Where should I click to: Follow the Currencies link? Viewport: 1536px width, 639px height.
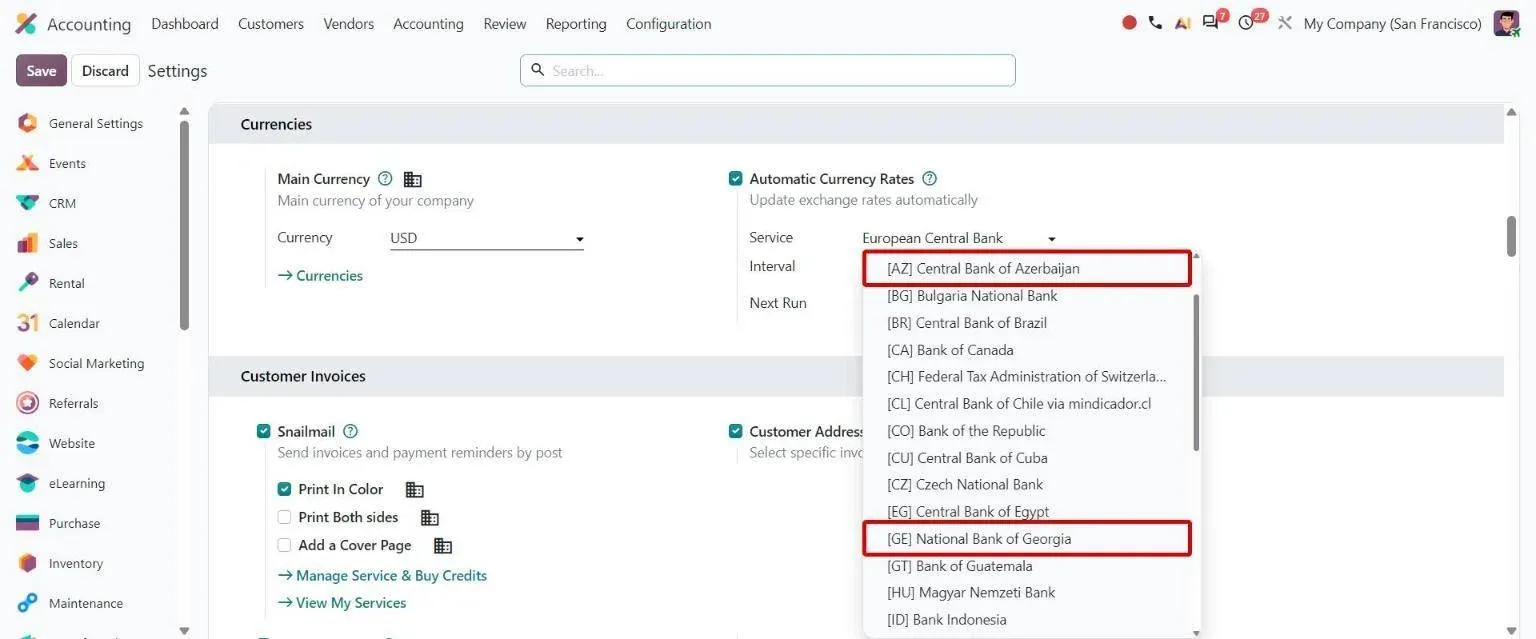pyautogui.click(x=320, y=276)
